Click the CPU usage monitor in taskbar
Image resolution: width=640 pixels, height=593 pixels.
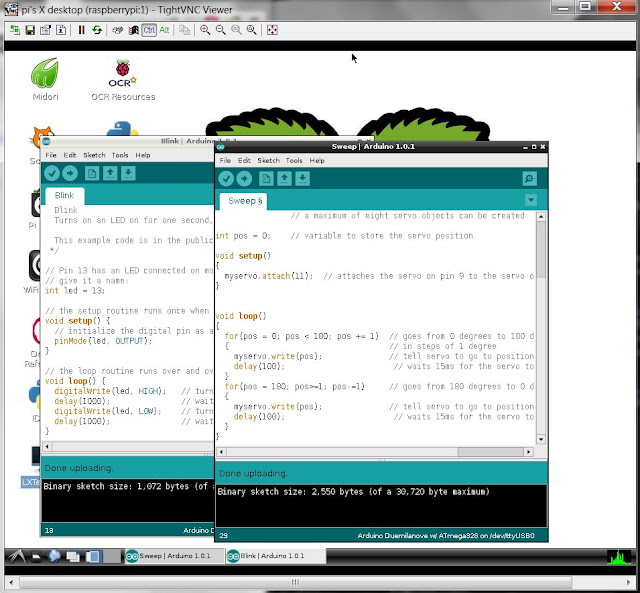(x=619, y=557)
